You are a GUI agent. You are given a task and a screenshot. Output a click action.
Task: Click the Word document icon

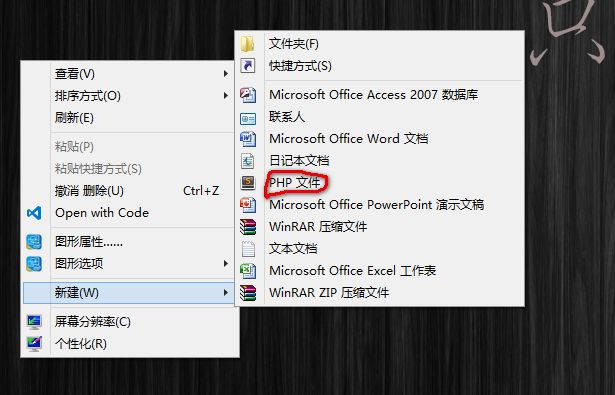click(x=248, y=139)
